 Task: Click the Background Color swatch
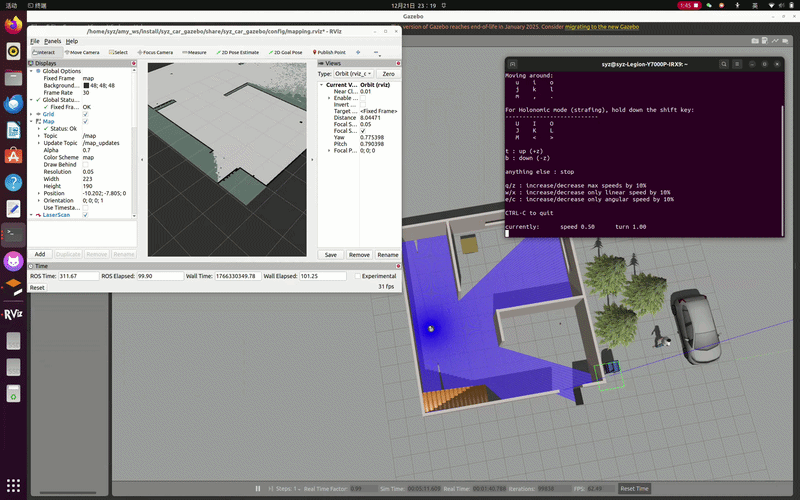[86, 86]
